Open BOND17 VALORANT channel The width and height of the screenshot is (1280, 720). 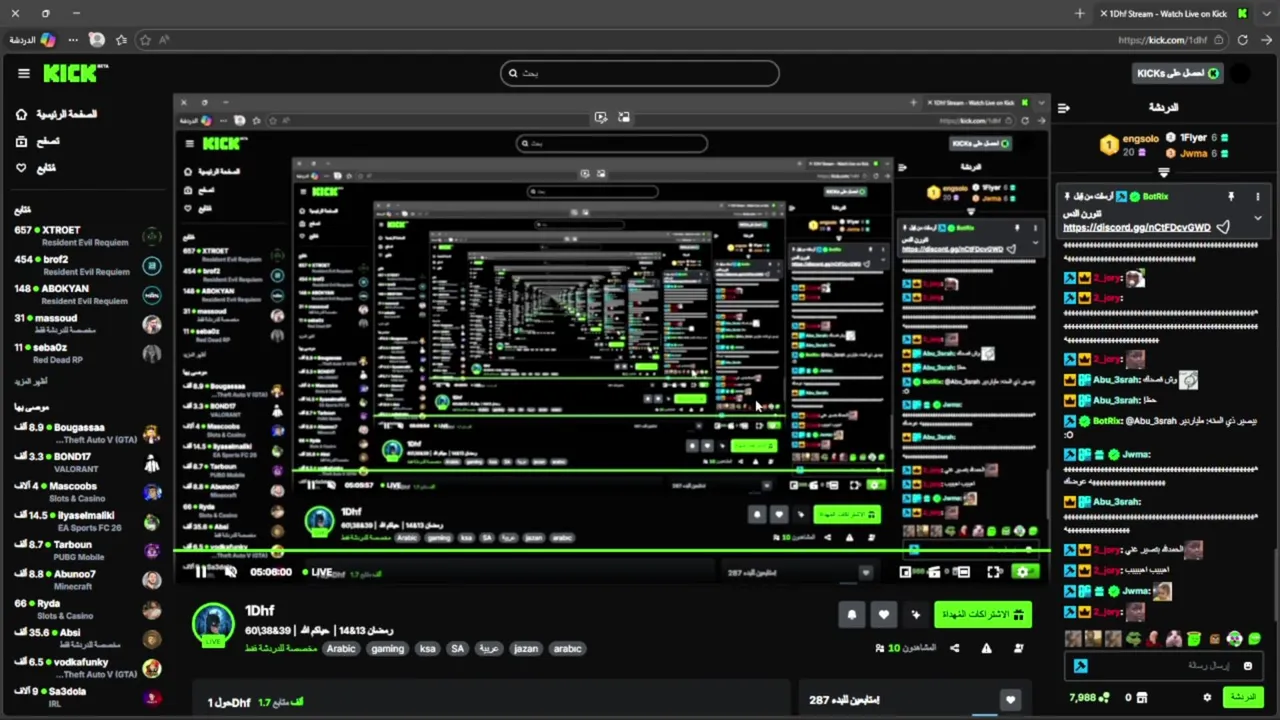pyautogui.click(x=87, y=462)
